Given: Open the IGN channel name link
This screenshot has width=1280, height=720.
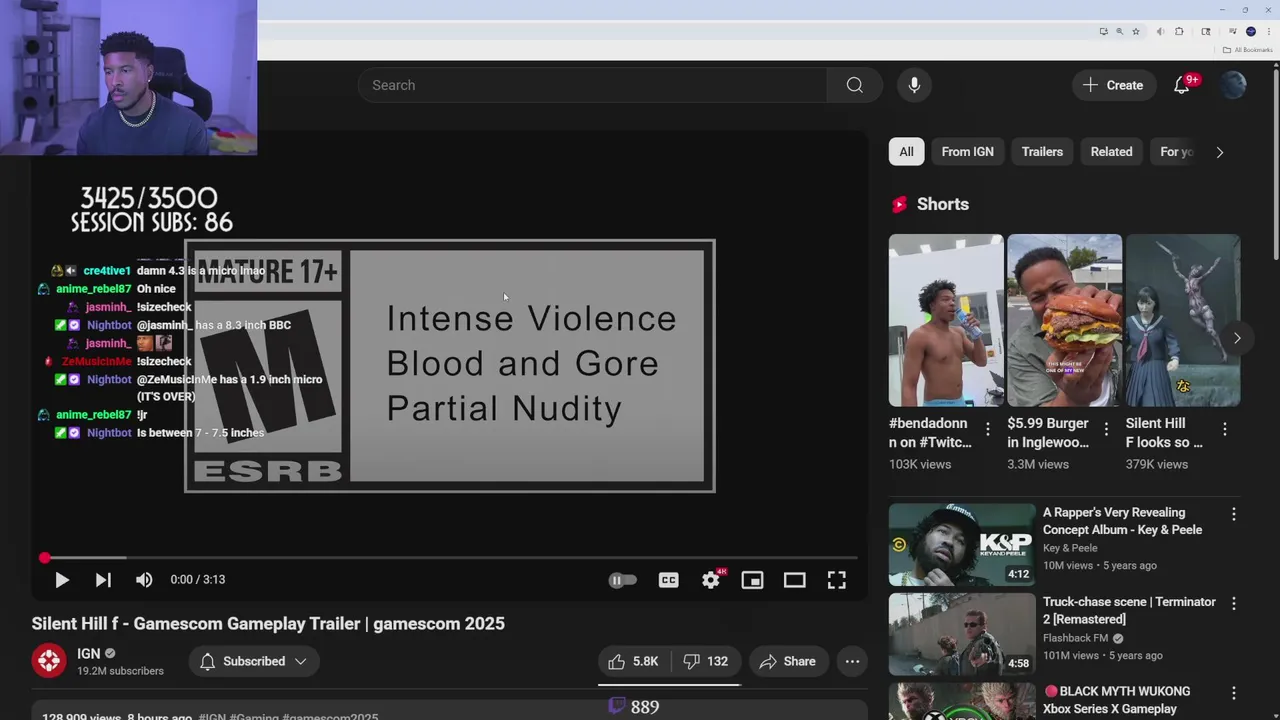Looking at the screenshot, I should pos(89,653).
